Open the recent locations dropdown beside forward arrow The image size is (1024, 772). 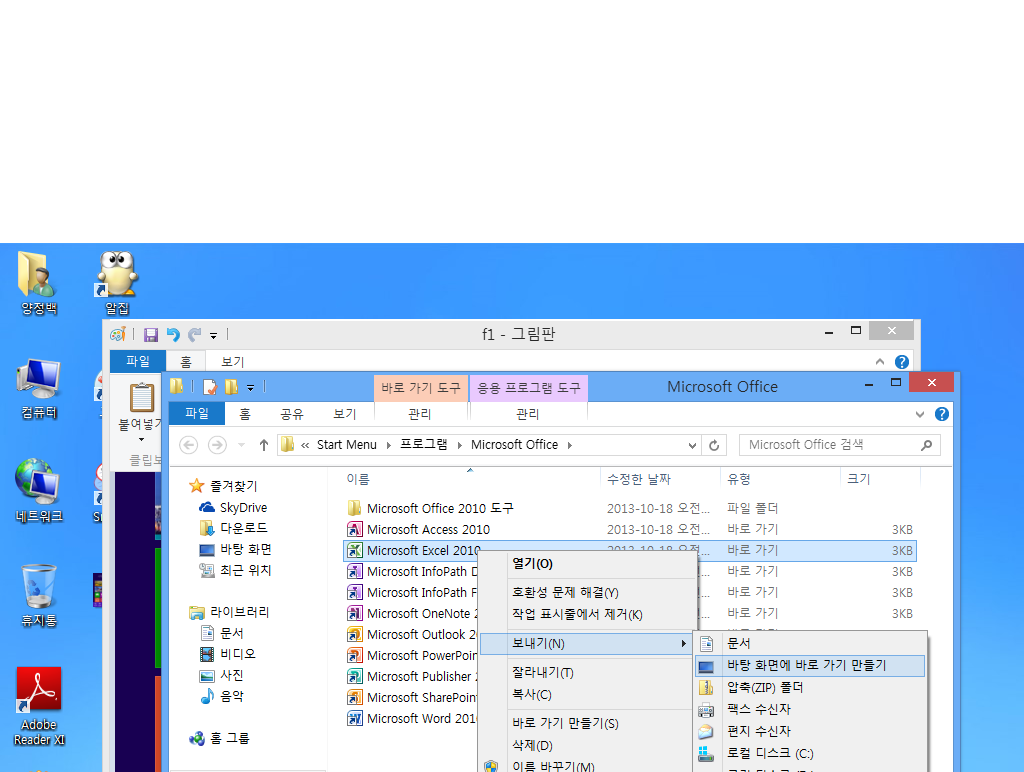click(x=242, y=445)
